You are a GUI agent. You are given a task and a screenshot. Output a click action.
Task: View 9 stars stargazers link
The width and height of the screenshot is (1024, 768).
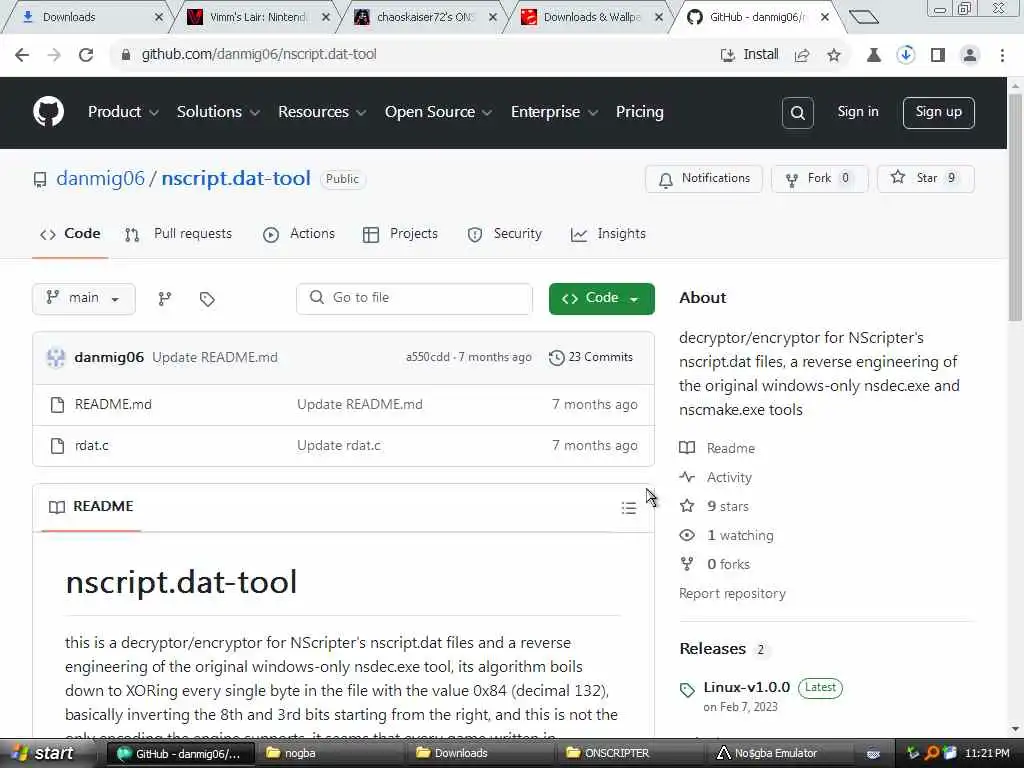[x=728, y=506]
